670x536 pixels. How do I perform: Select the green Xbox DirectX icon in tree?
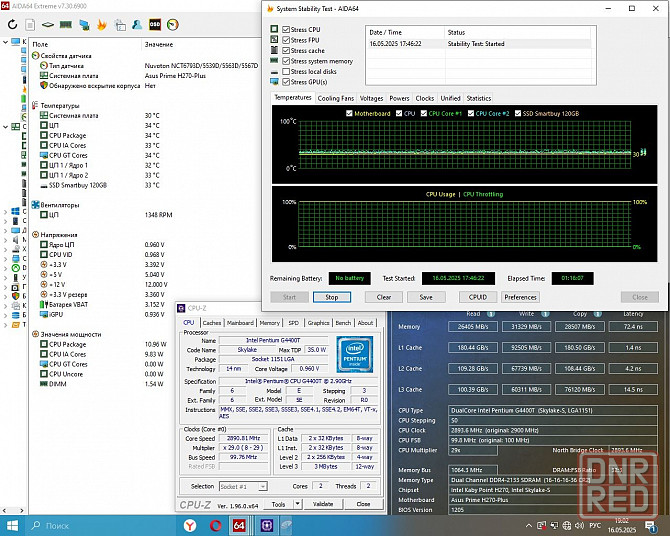(x=15, y=268)
